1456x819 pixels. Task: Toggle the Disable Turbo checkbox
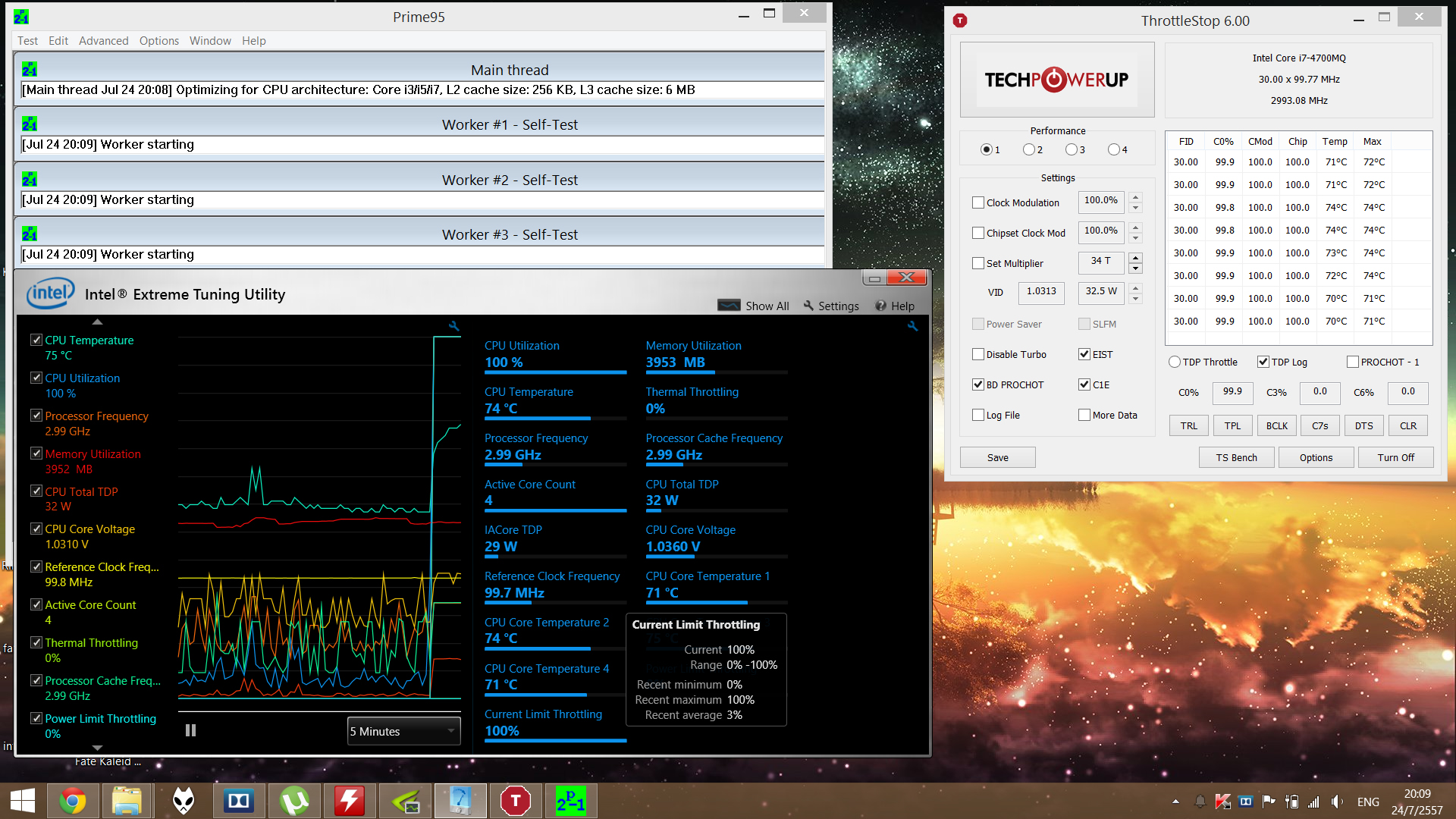point(978,355)
